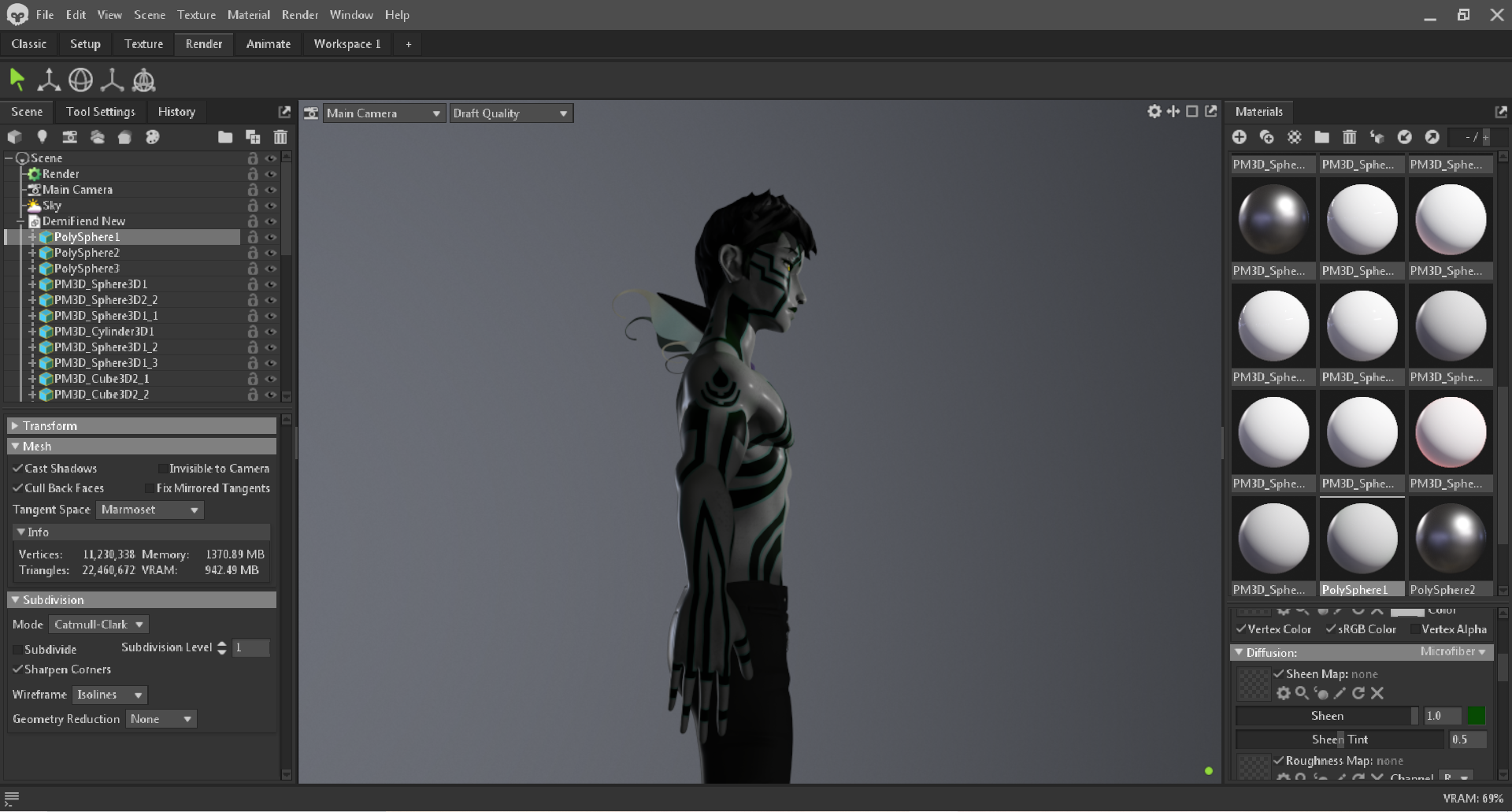Open the Draft Quality dropdown
Image resolution: width=1512 pixels, height=812 pixels.
[x=511, y=113]
